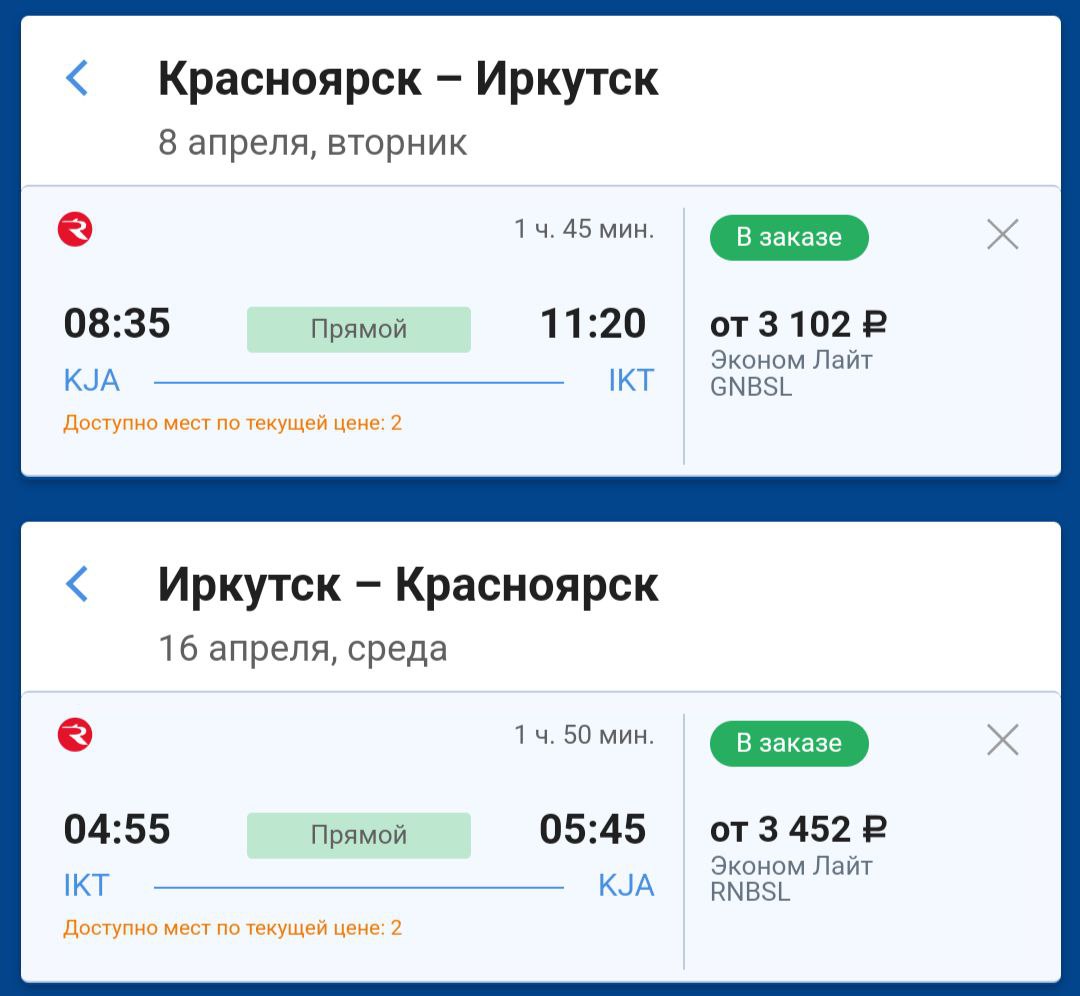
Task: Click airline logo on 04:55 flight
Action: 75,737
